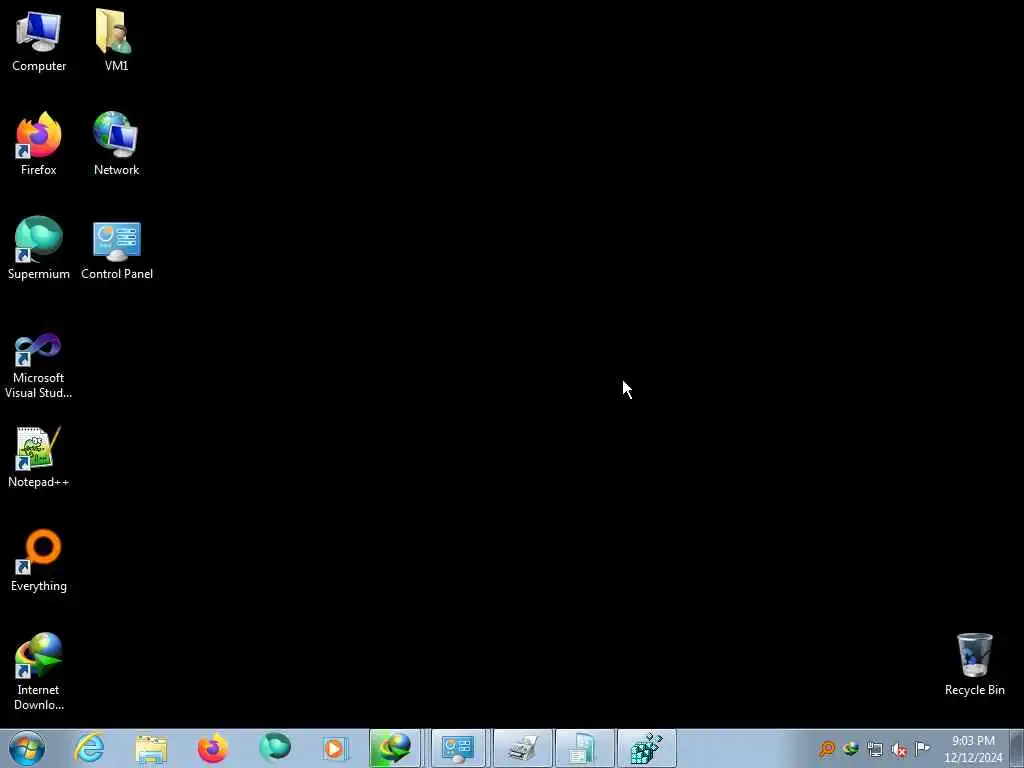Screen dimensions: 1024x768
Task: Click the Internet Download Manager tray icon
Action: (850, 748)
